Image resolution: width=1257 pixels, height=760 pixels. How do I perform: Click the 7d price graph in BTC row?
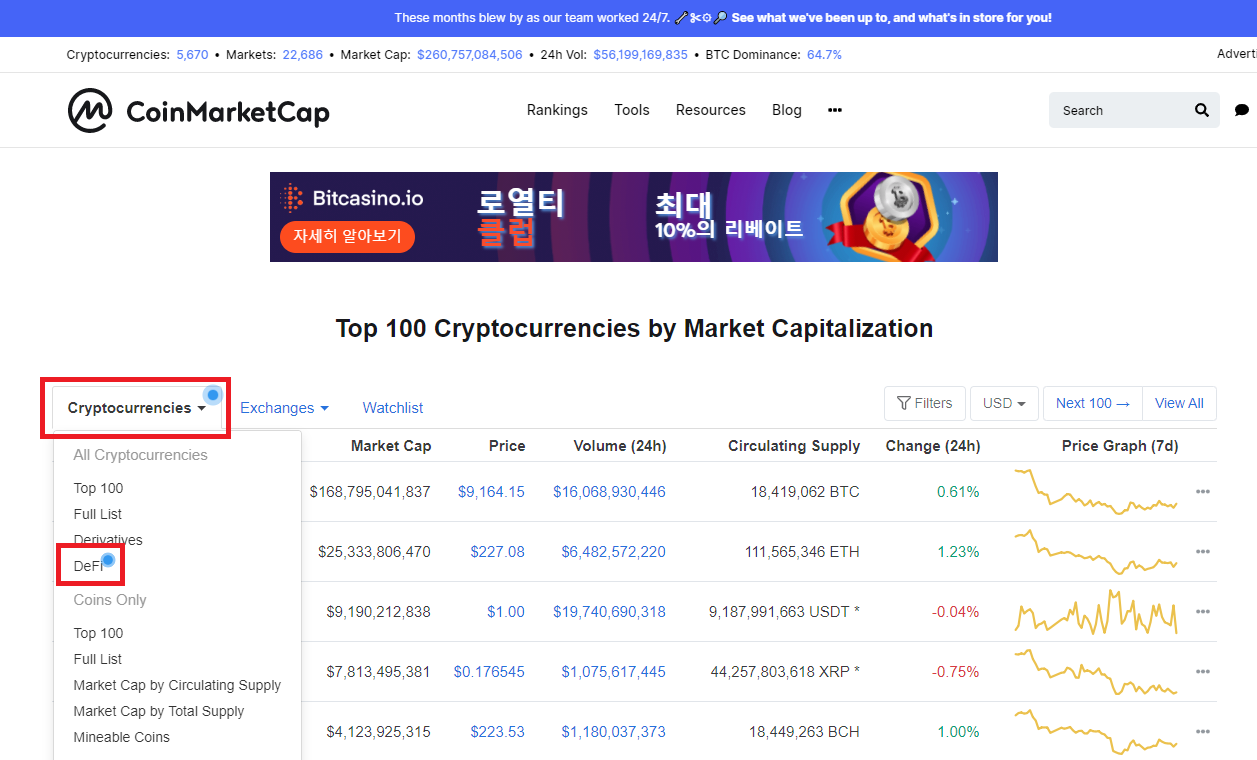1096,491
